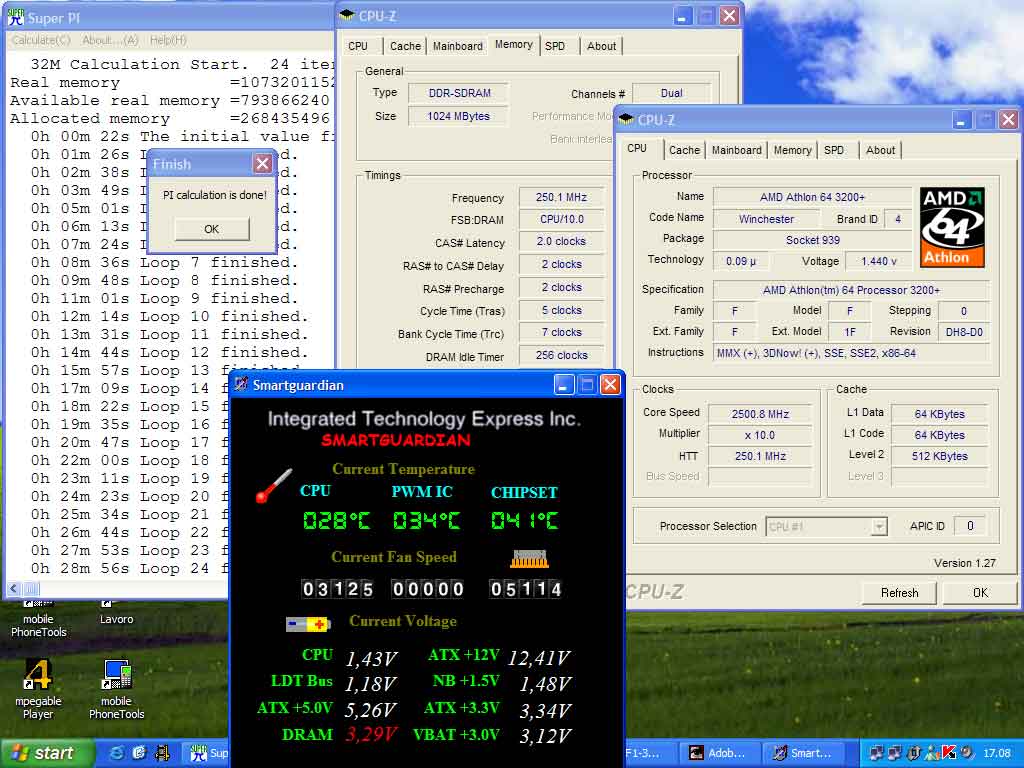This screenshot has width=1024, height=768.
Task: Click the fan speed heatsink icon
Action: 529,559
